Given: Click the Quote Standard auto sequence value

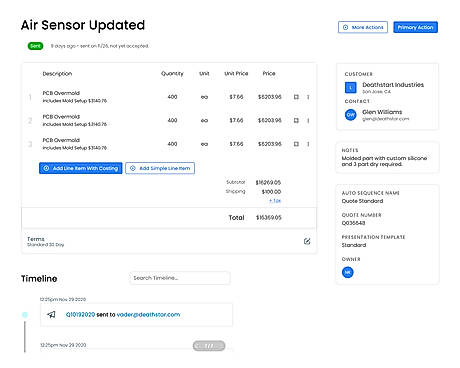Looking at the screenshot, I should (362, 201).
